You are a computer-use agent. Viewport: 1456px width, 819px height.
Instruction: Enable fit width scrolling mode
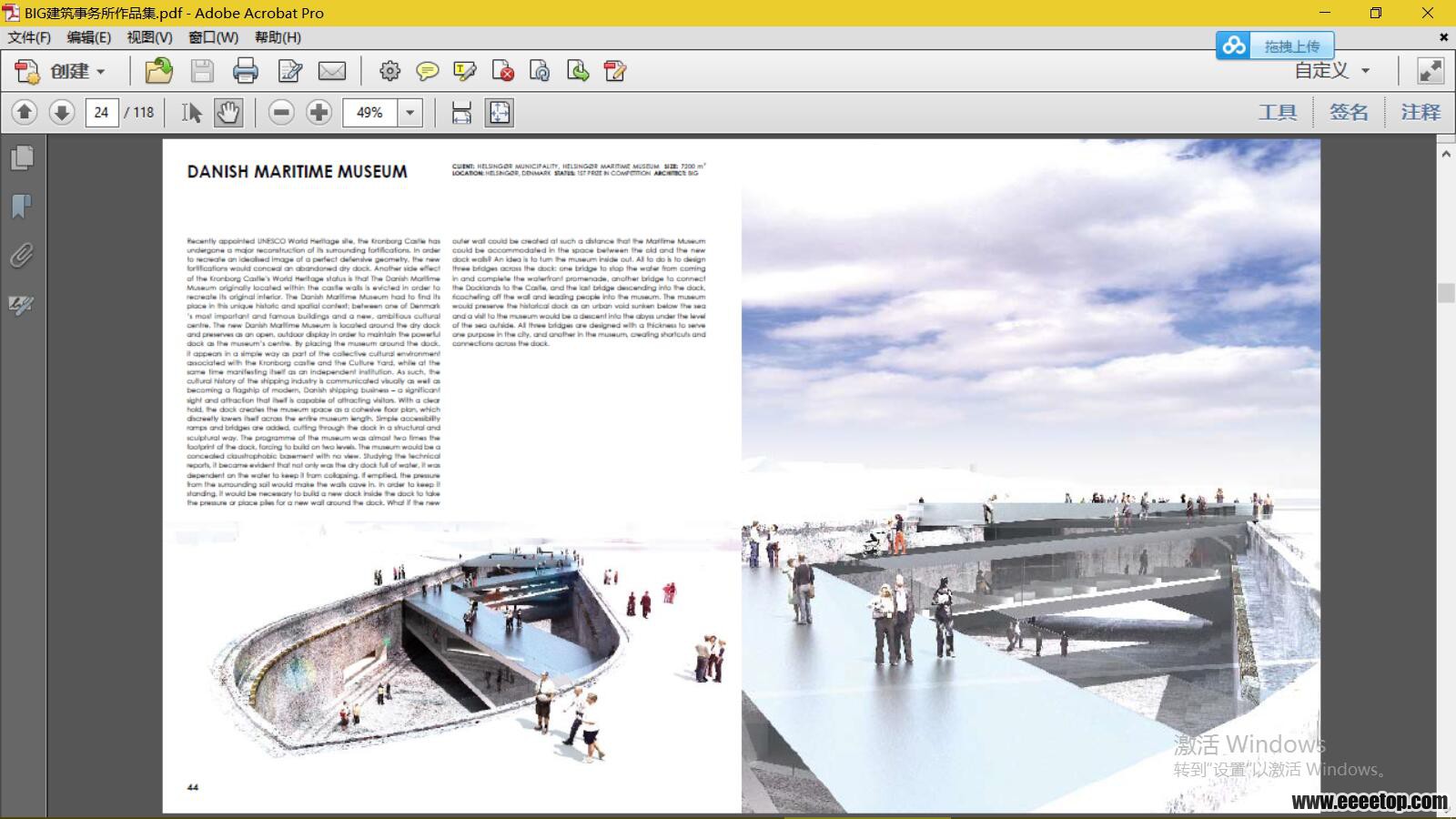461,112
